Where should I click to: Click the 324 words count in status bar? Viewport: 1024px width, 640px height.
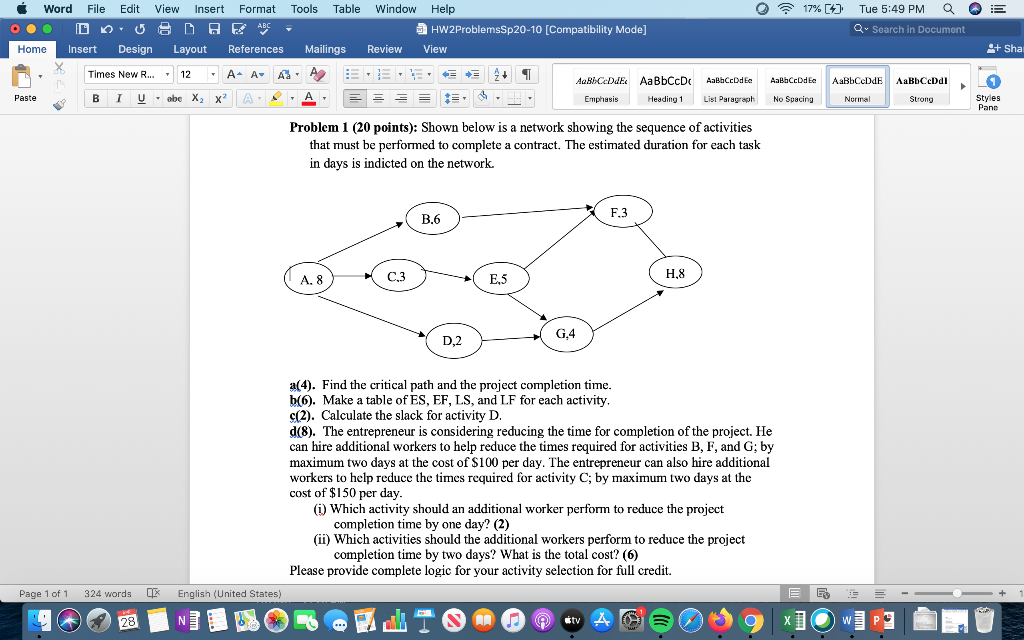coord(108,594)
